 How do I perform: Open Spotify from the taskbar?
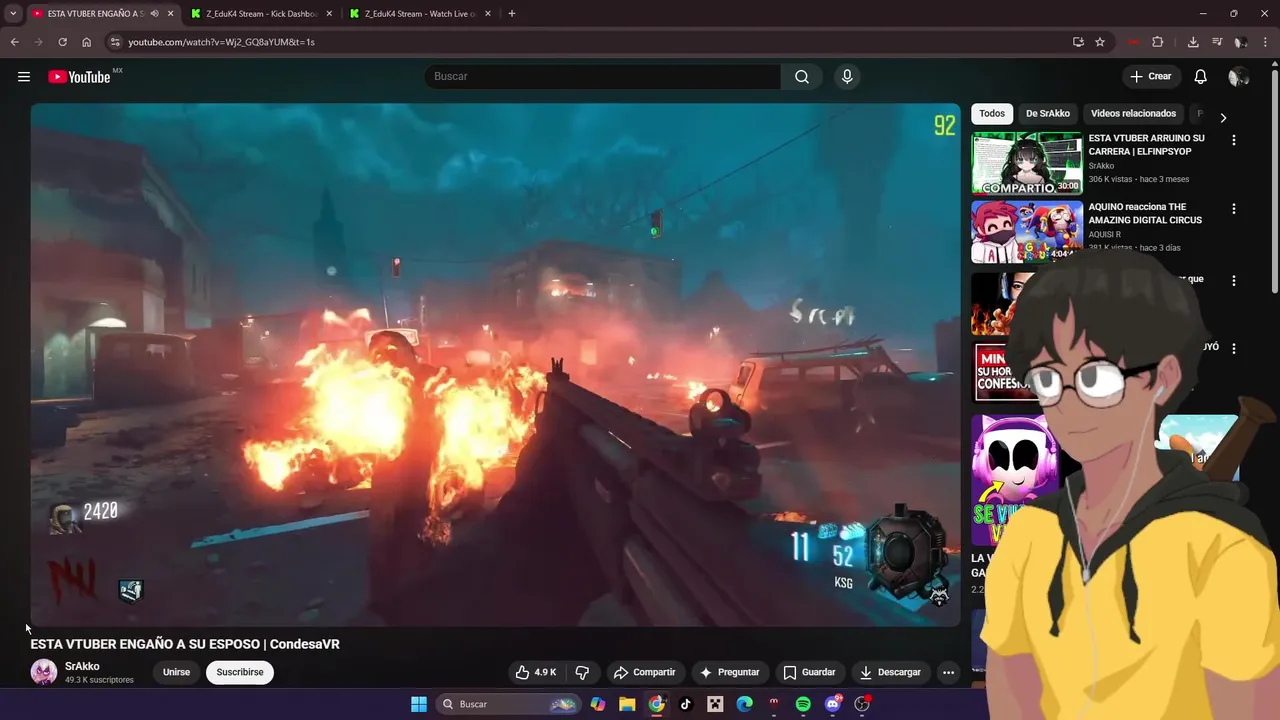coord(803,704)
